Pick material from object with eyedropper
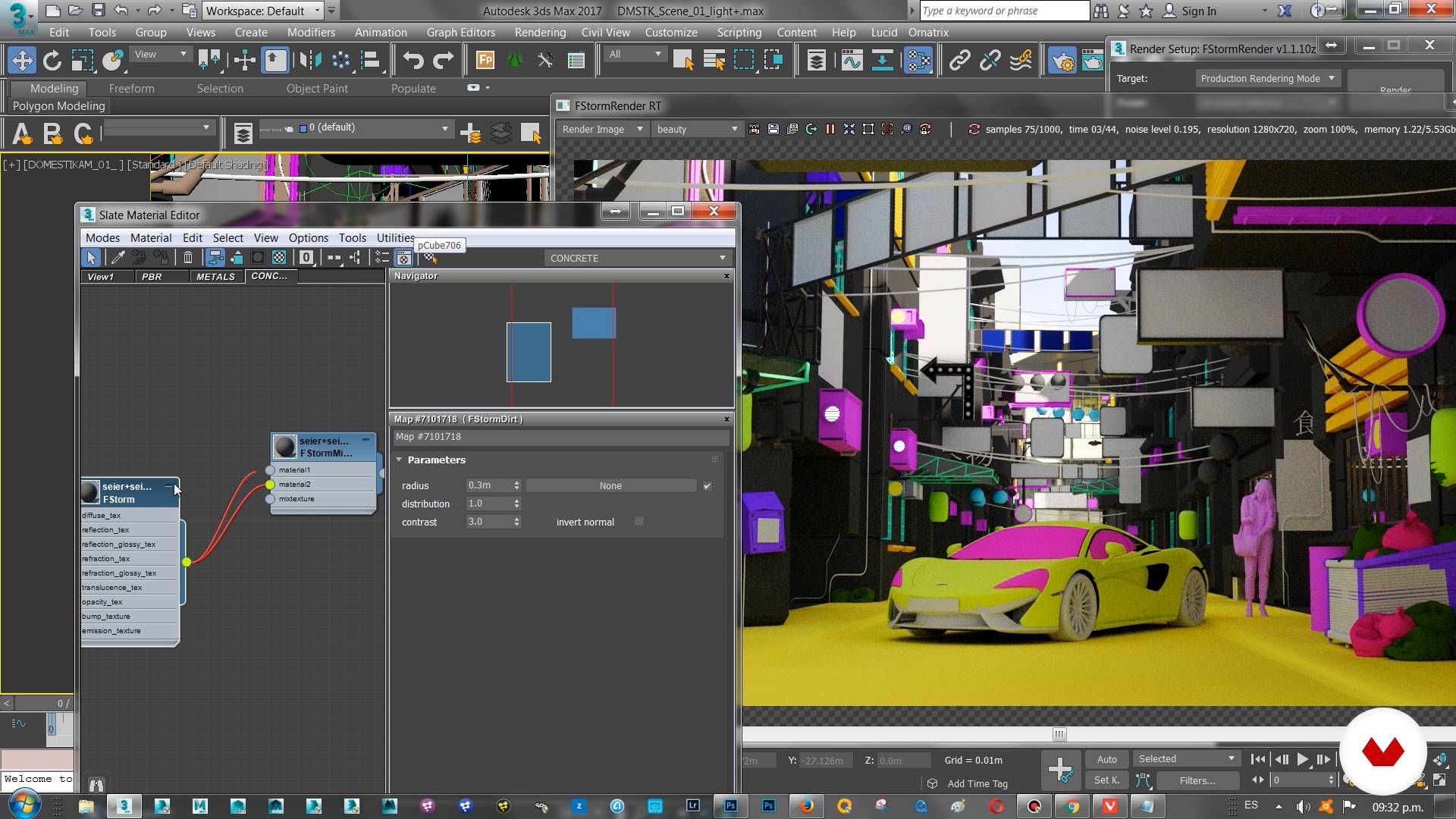Screen dimensions: 1456x819 (118, 258)
